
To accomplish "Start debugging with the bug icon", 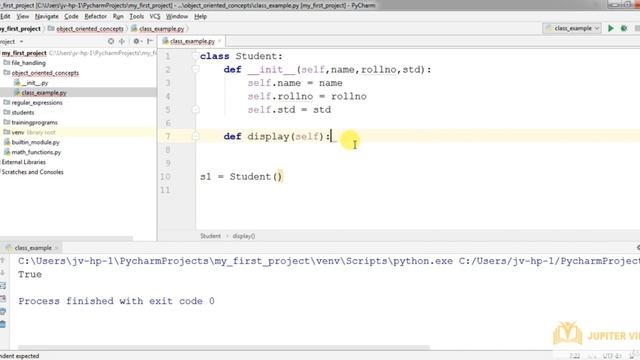I will click(x=624, y=28).
